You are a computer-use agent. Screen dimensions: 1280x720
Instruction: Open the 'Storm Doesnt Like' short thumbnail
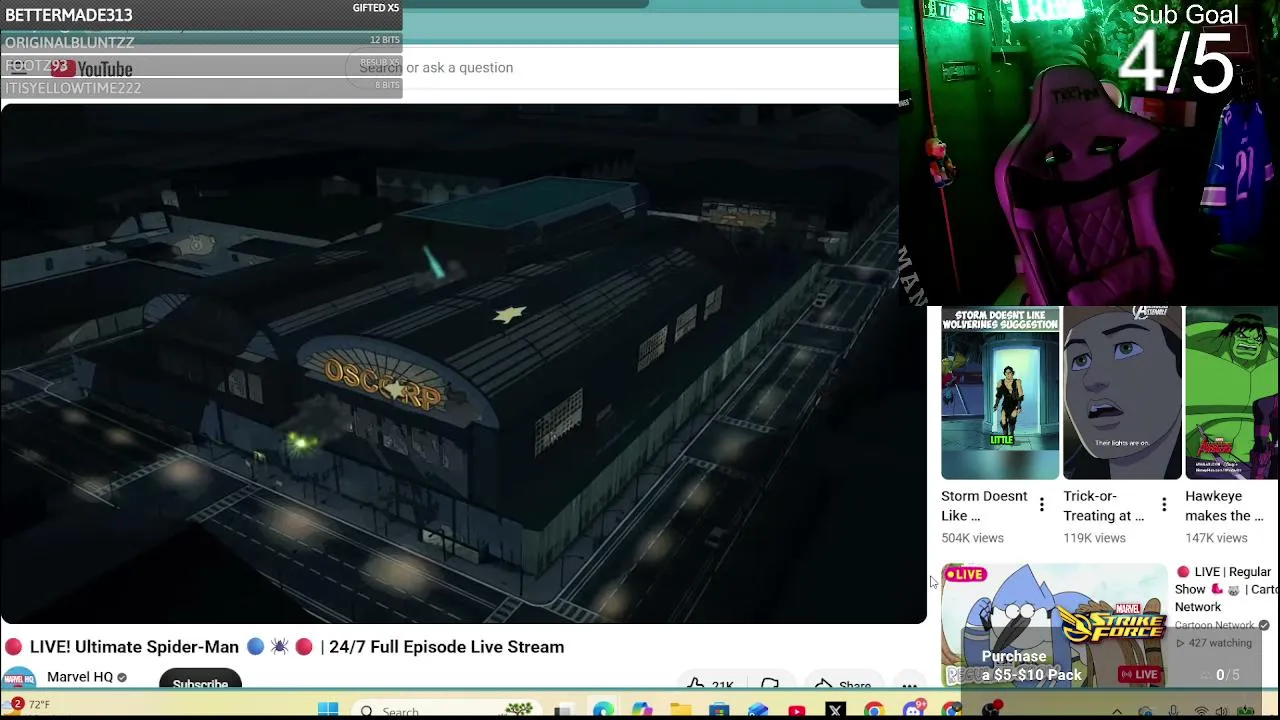pos(1000,394)
